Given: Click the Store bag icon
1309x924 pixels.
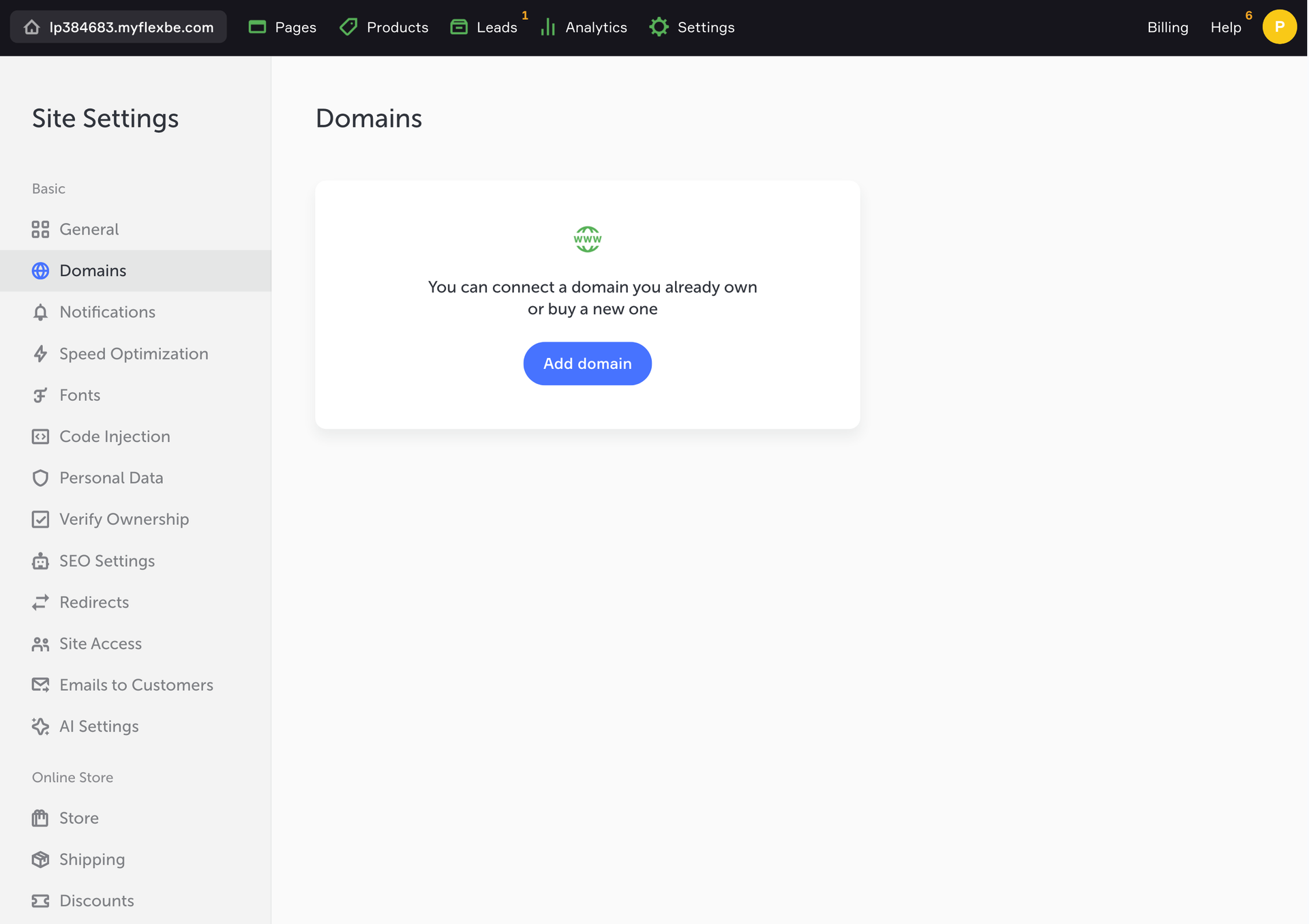Looking at the screenshot, I should click(40, 818).
